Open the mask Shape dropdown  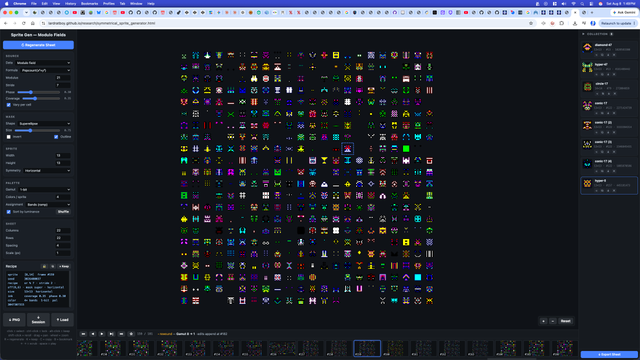pyautogui.click(x=44, y=124)
